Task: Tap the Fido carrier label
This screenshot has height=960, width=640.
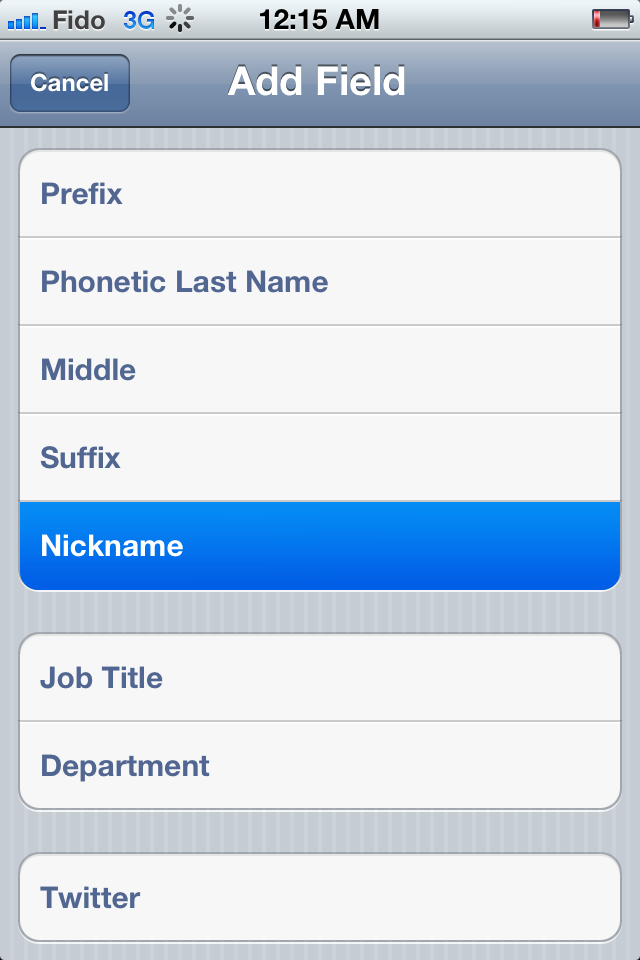Action: pos(79,19)
